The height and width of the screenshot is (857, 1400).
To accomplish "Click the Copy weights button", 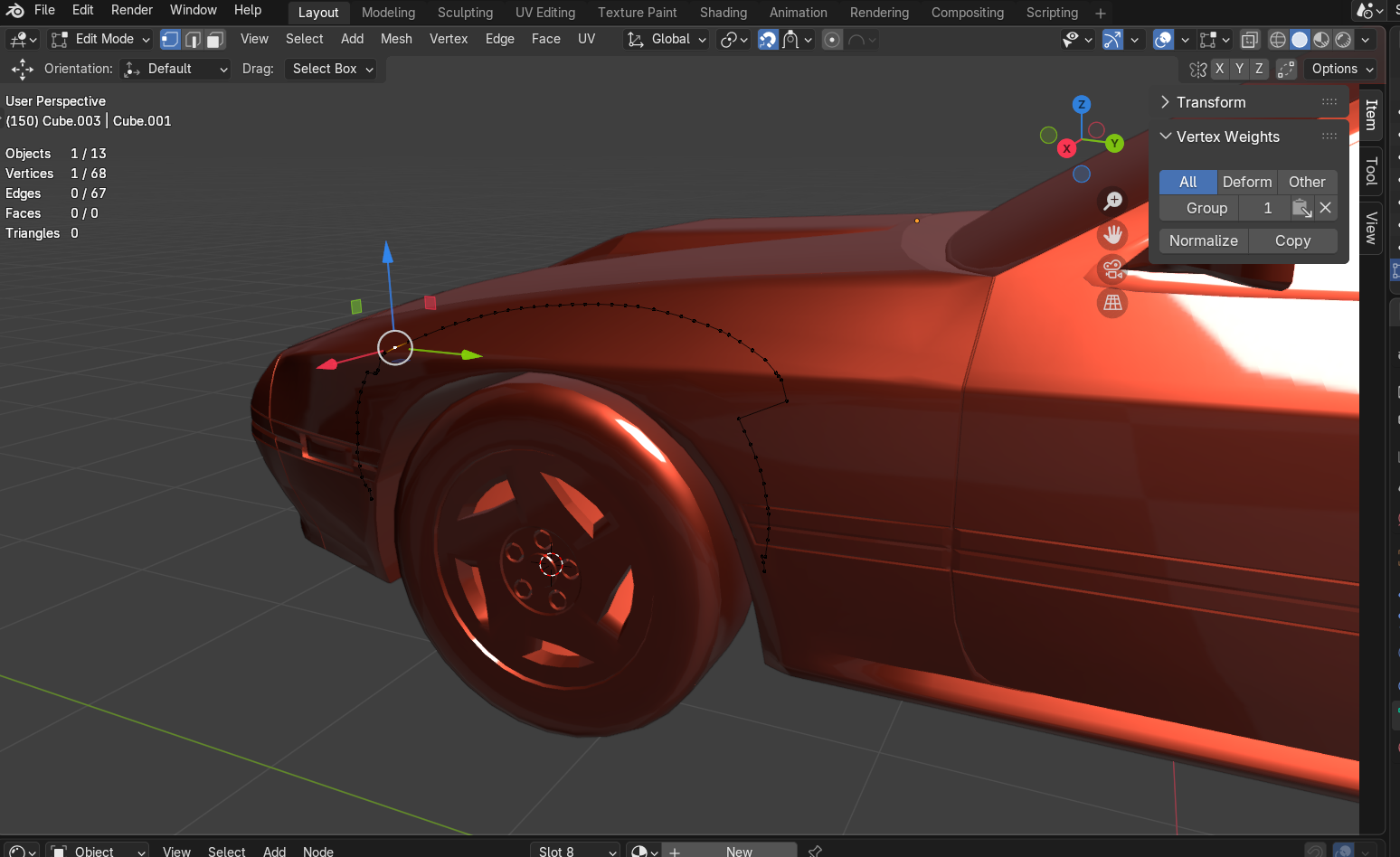I will coord(1293,240).
